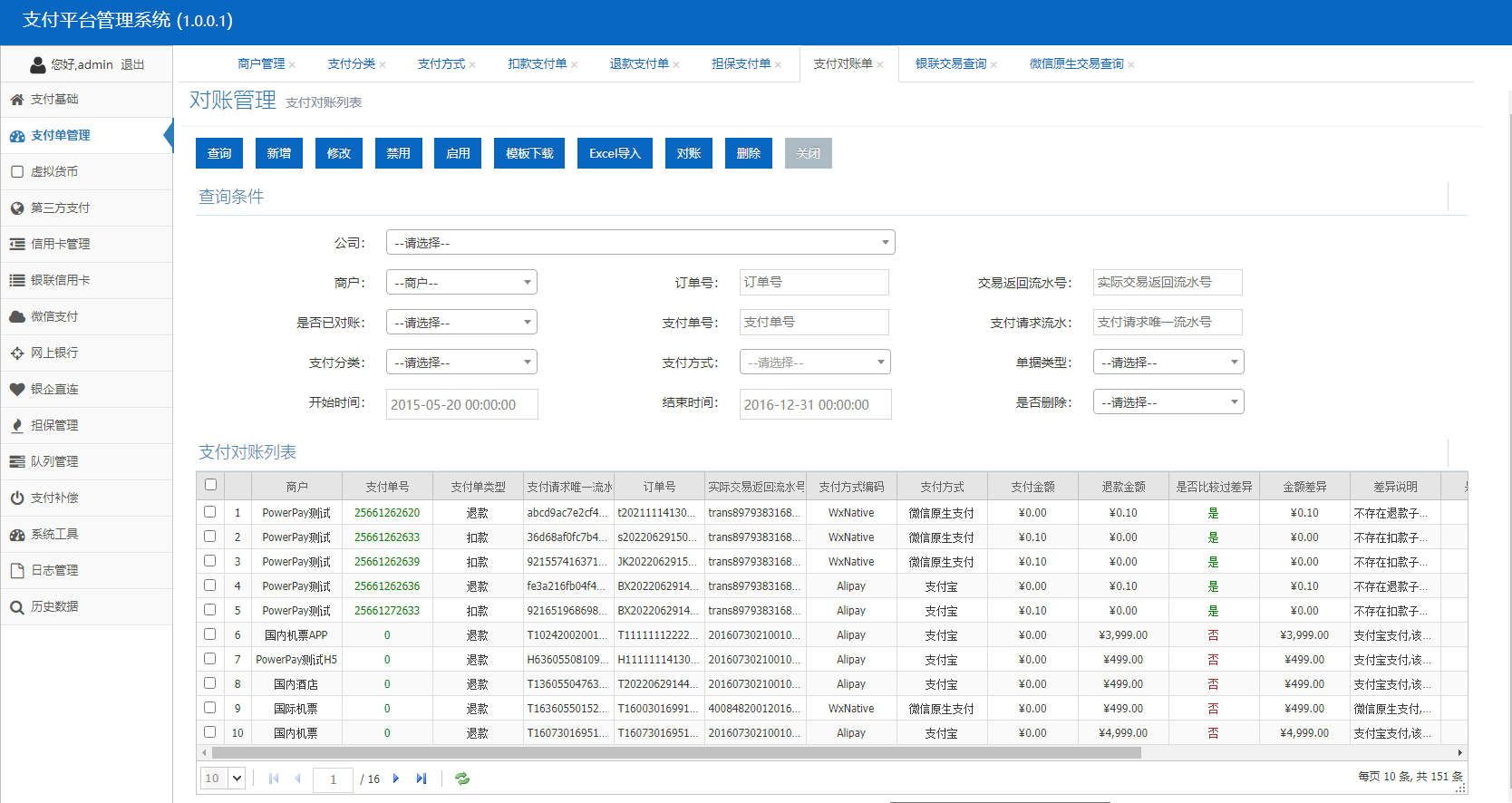Check row 4 with order 25661262636

210,585
